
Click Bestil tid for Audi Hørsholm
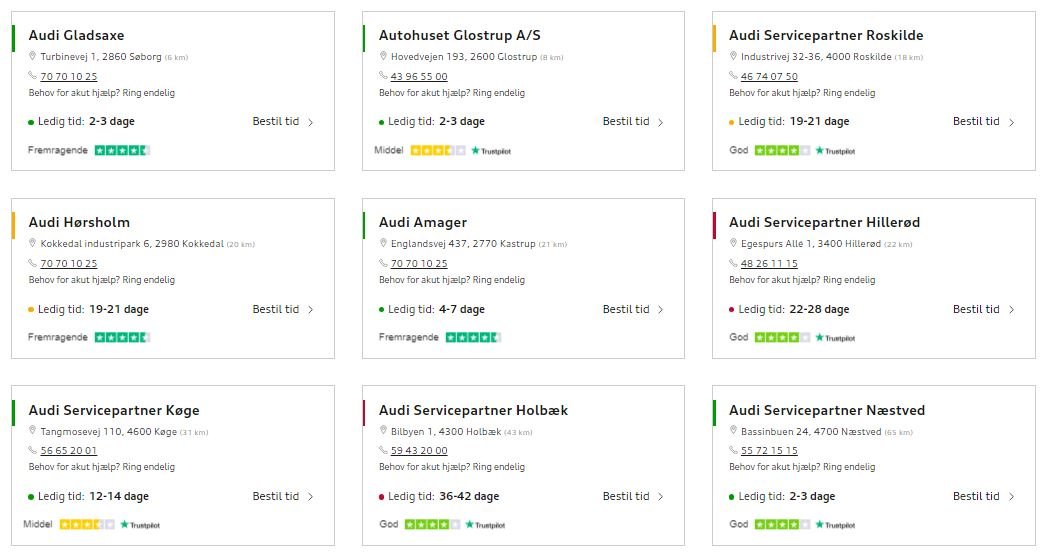click(x=283, y=309)
